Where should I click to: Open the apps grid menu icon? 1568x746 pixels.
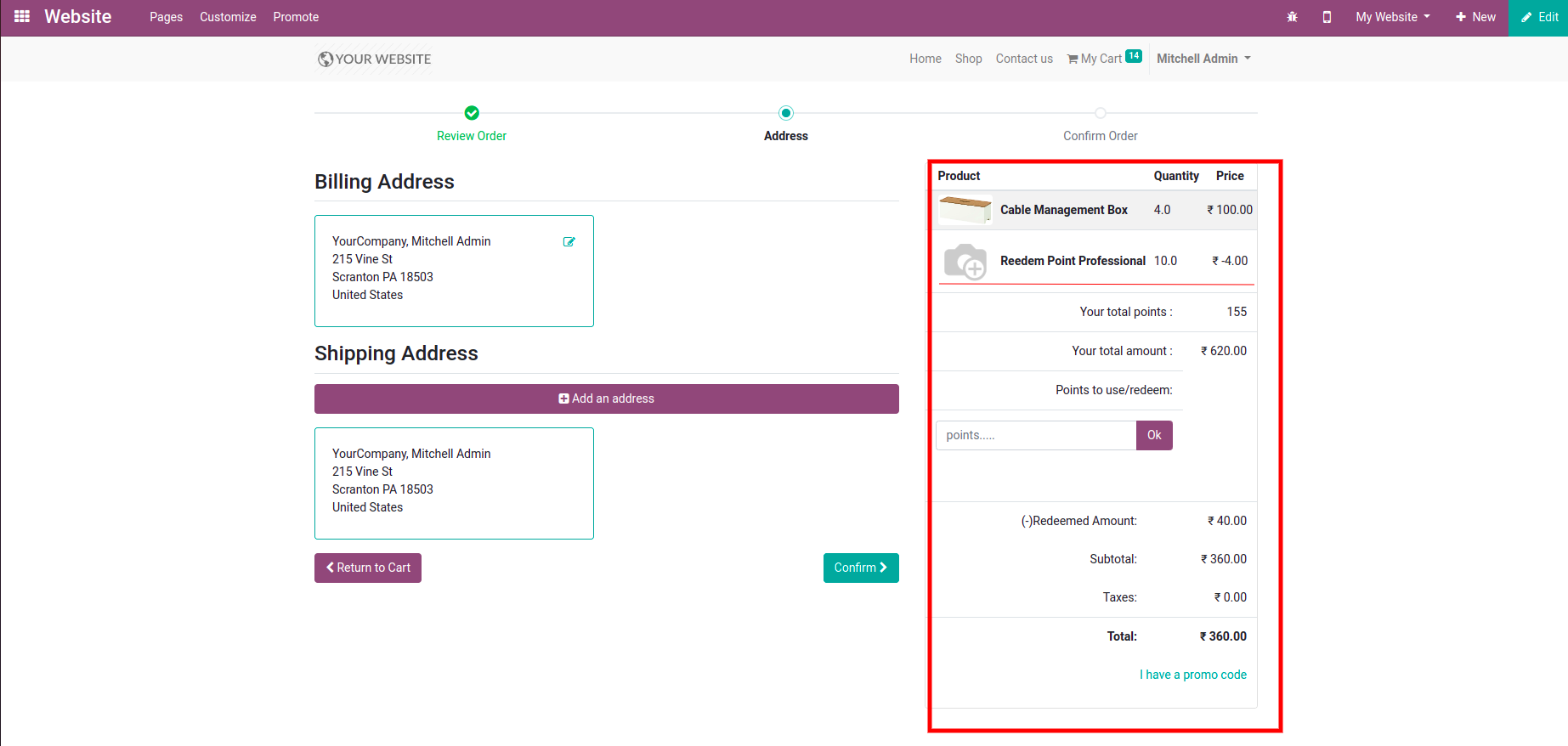click(22, 17)
